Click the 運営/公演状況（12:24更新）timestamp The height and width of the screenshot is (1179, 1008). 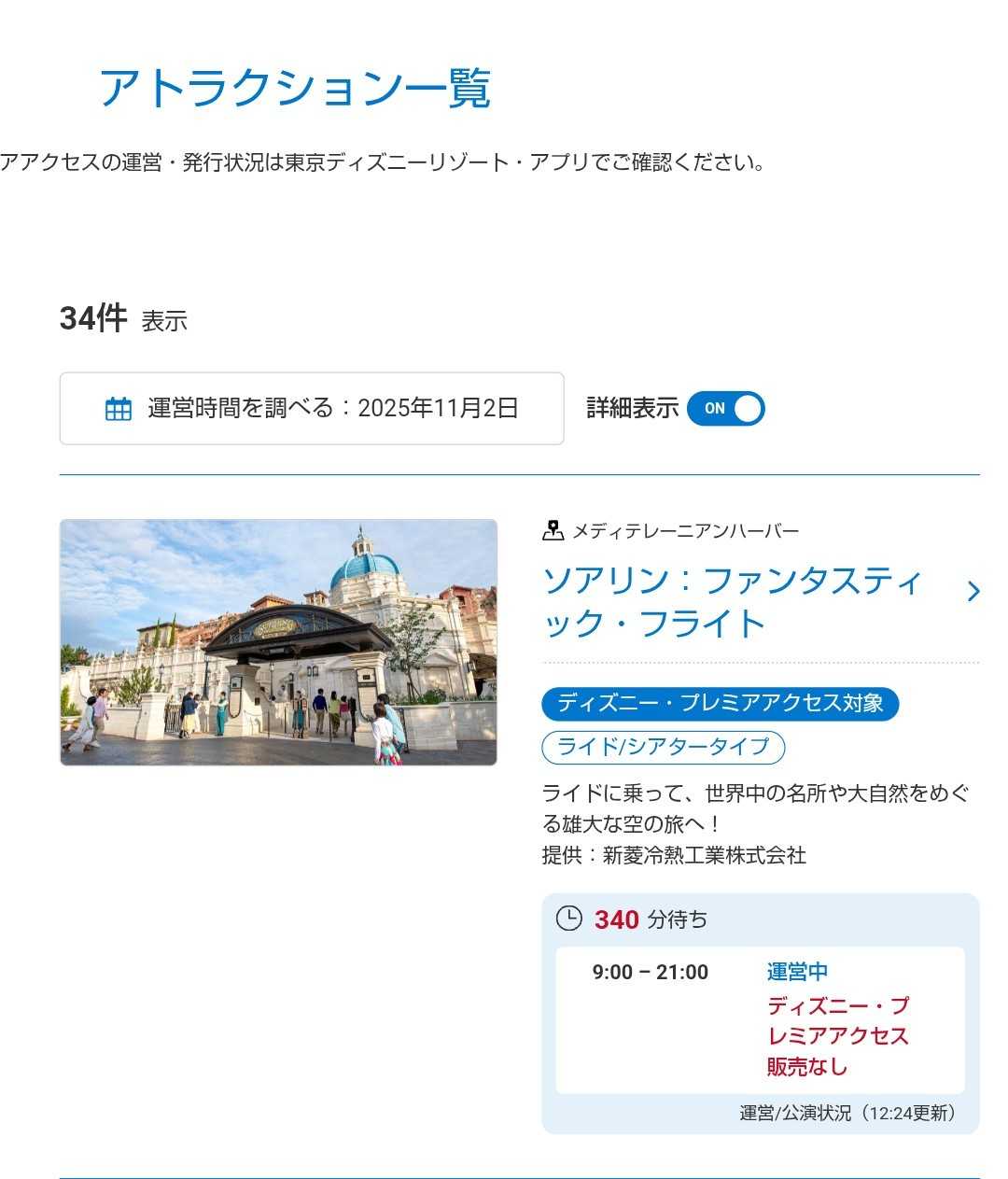(847, 1113)
